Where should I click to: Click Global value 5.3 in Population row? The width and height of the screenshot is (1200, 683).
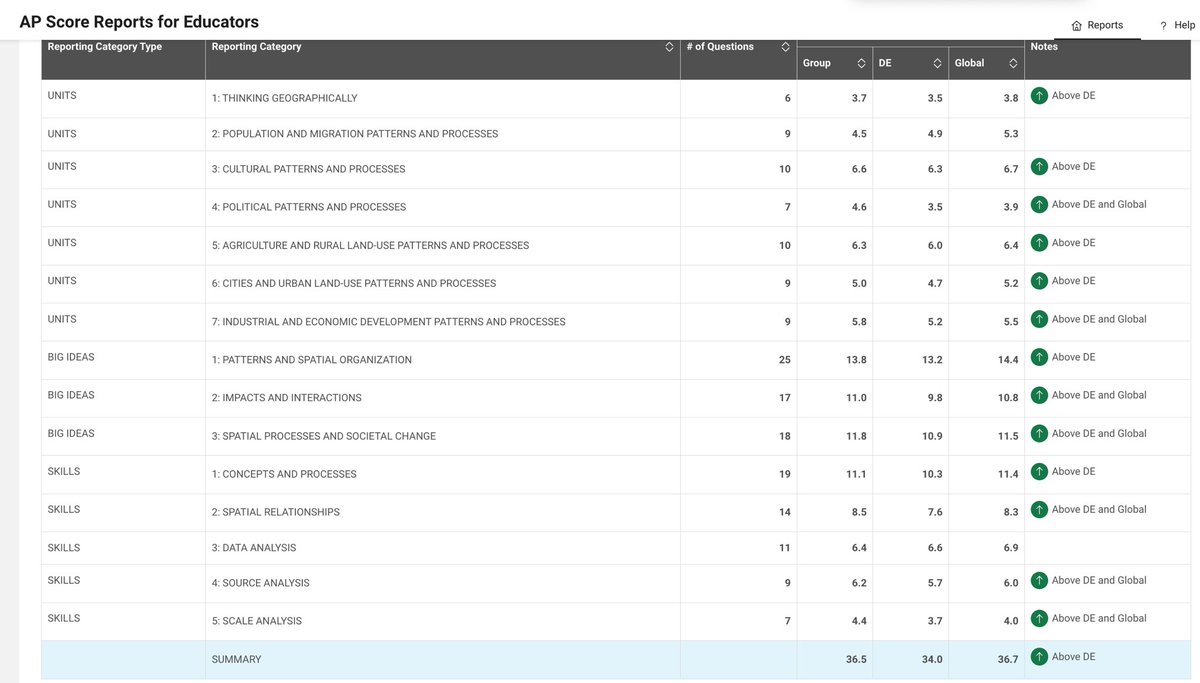(1011, 134)
